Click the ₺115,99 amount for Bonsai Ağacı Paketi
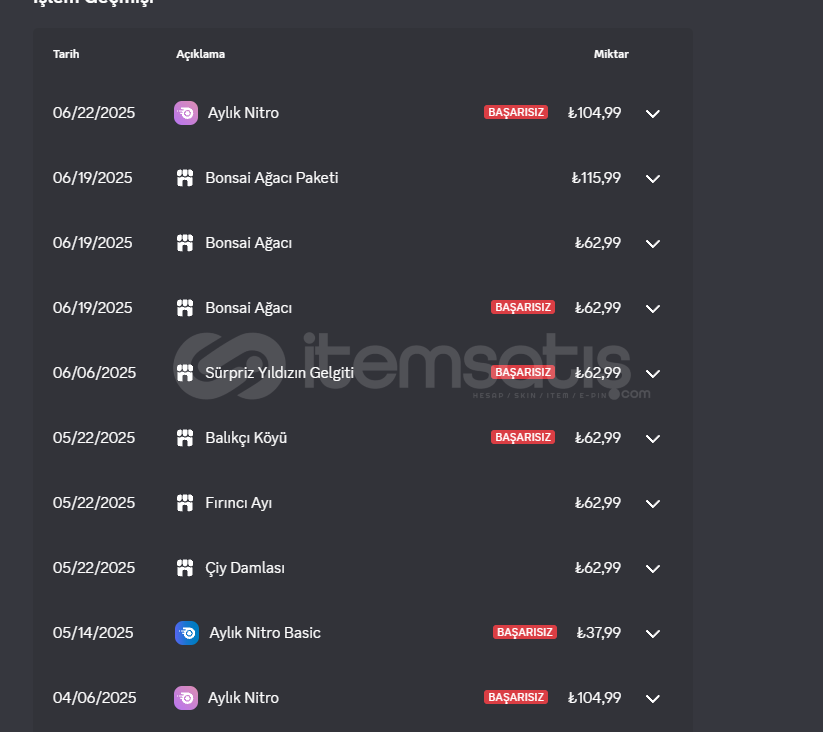This screenshot has height=732, width=823. coord(596,178)
